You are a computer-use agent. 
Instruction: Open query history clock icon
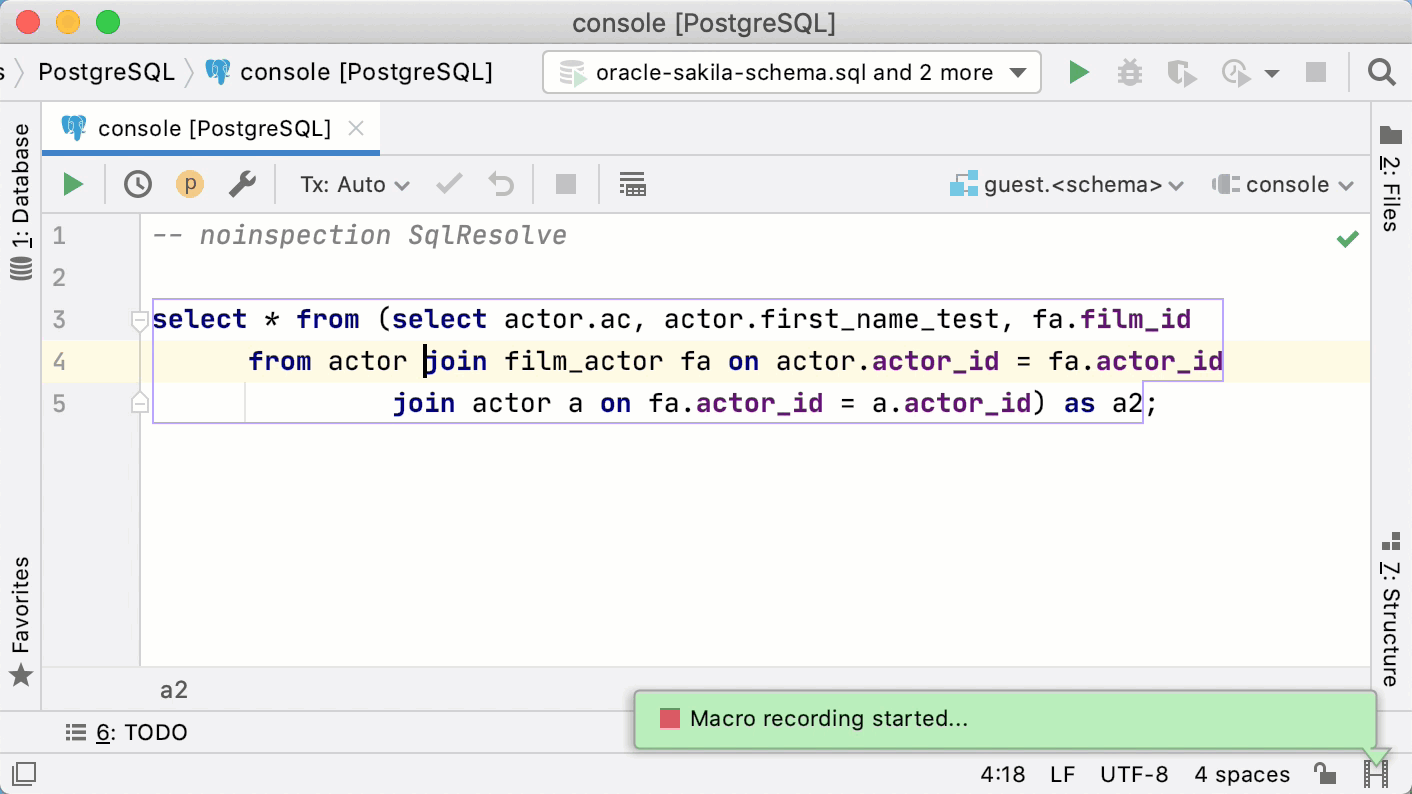(x=138, y=184)
